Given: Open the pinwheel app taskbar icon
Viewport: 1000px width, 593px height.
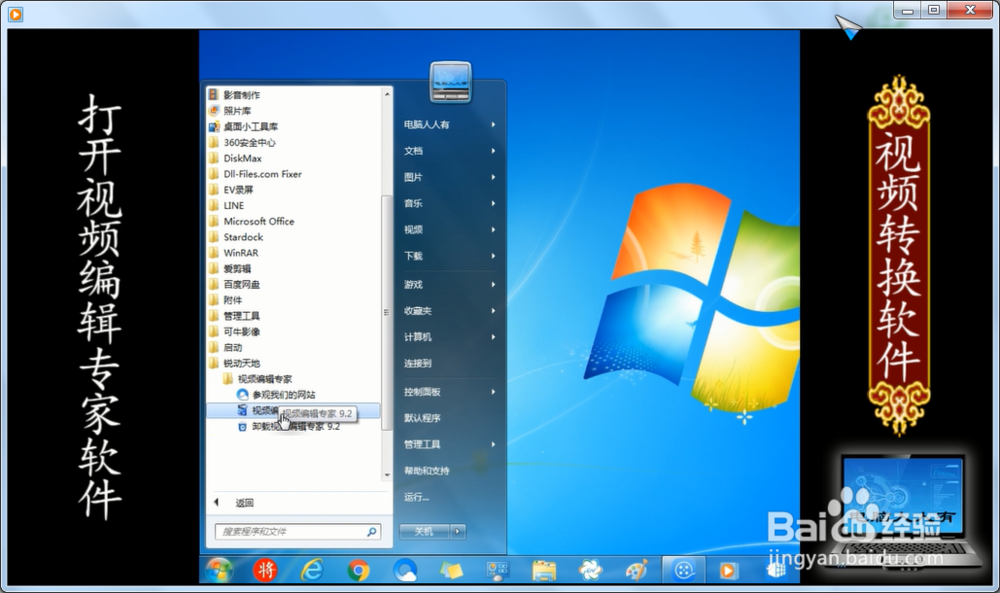Looking at the screenshot, I should point(591,570).
